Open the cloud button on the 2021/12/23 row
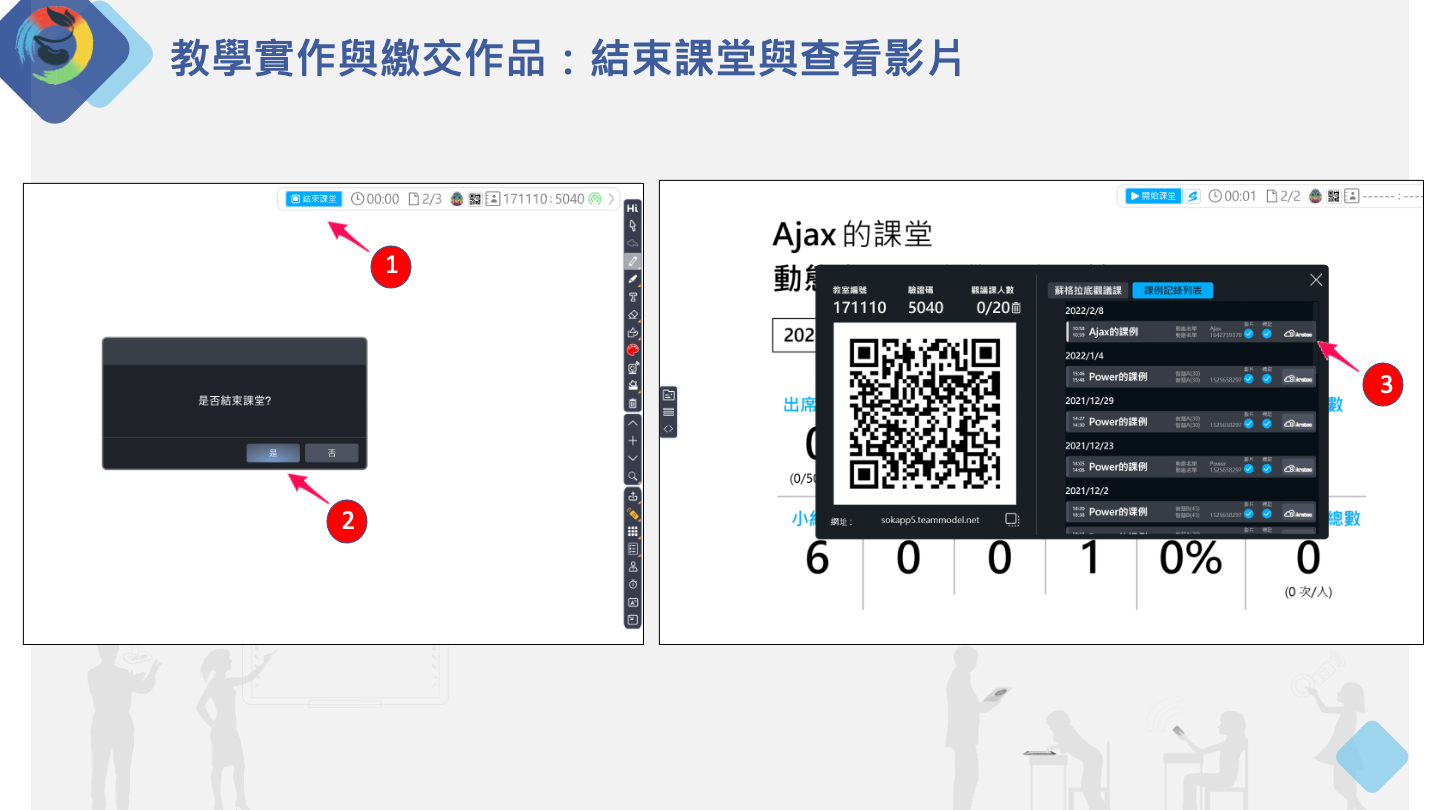 (x=1298, y=468)
